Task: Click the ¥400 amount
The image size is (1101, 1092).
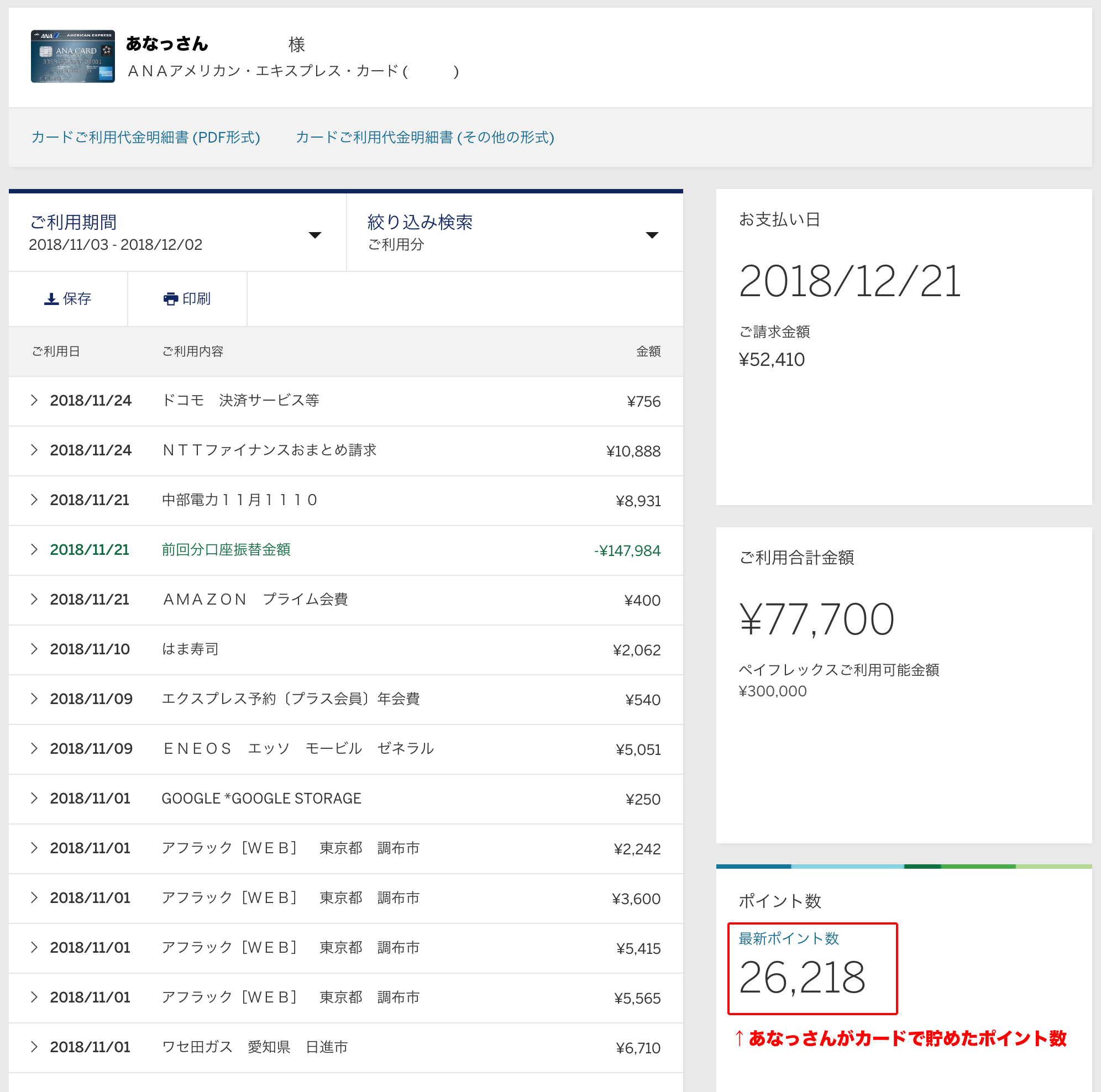Action: tap(642, 600)
